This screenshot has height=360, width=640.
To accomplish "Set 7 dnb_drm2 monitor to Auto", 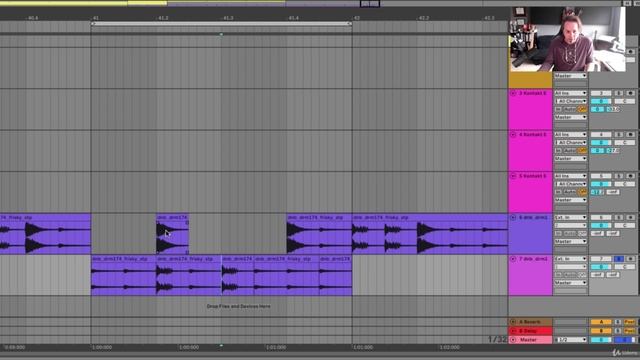I will [570, 275].
